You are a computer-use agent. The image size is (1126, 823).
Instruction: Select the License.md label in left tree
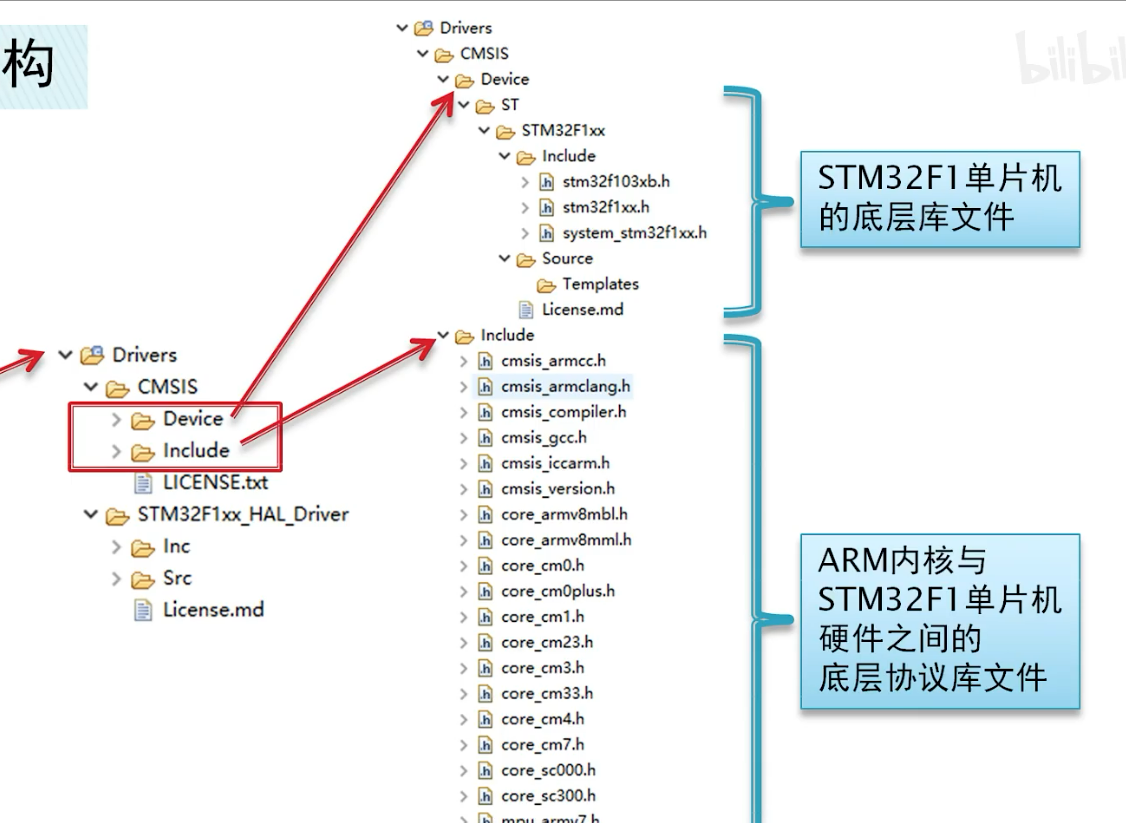click(213, 610)
